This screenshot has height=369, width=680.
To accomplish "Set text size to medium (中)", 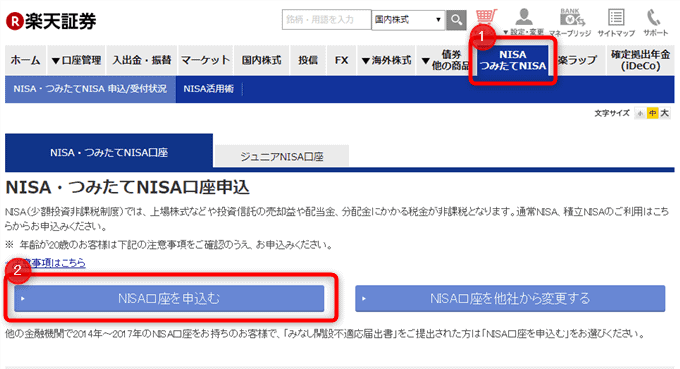I will 652,114.
